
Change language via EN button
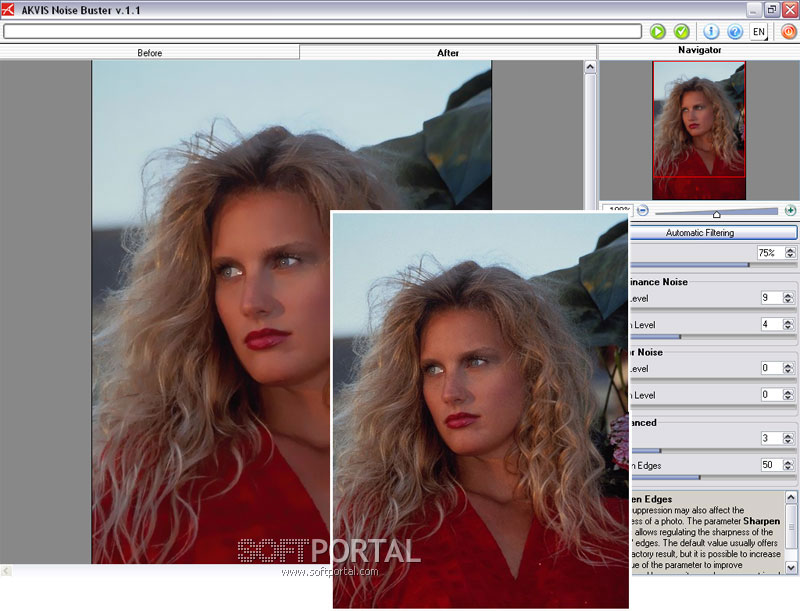click(x=759, y=32)
